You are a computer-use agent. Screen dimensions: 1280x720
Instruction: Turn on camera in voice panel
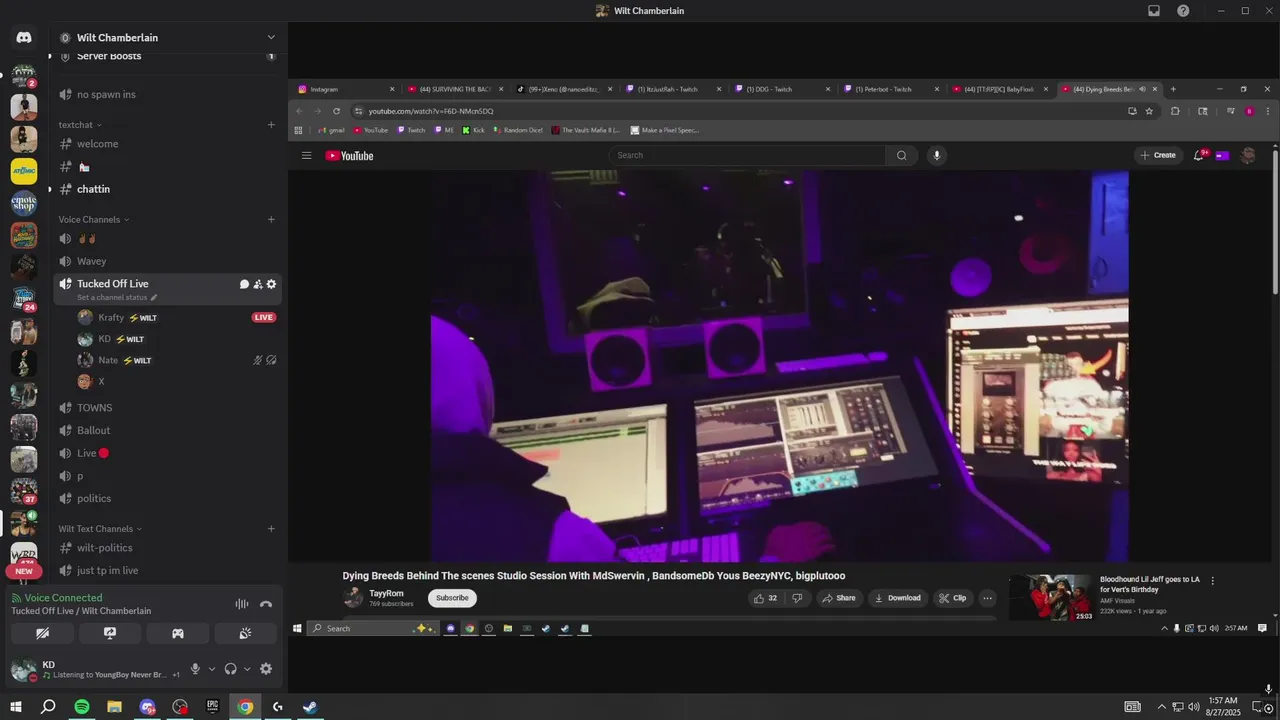[x=42, y=633]
